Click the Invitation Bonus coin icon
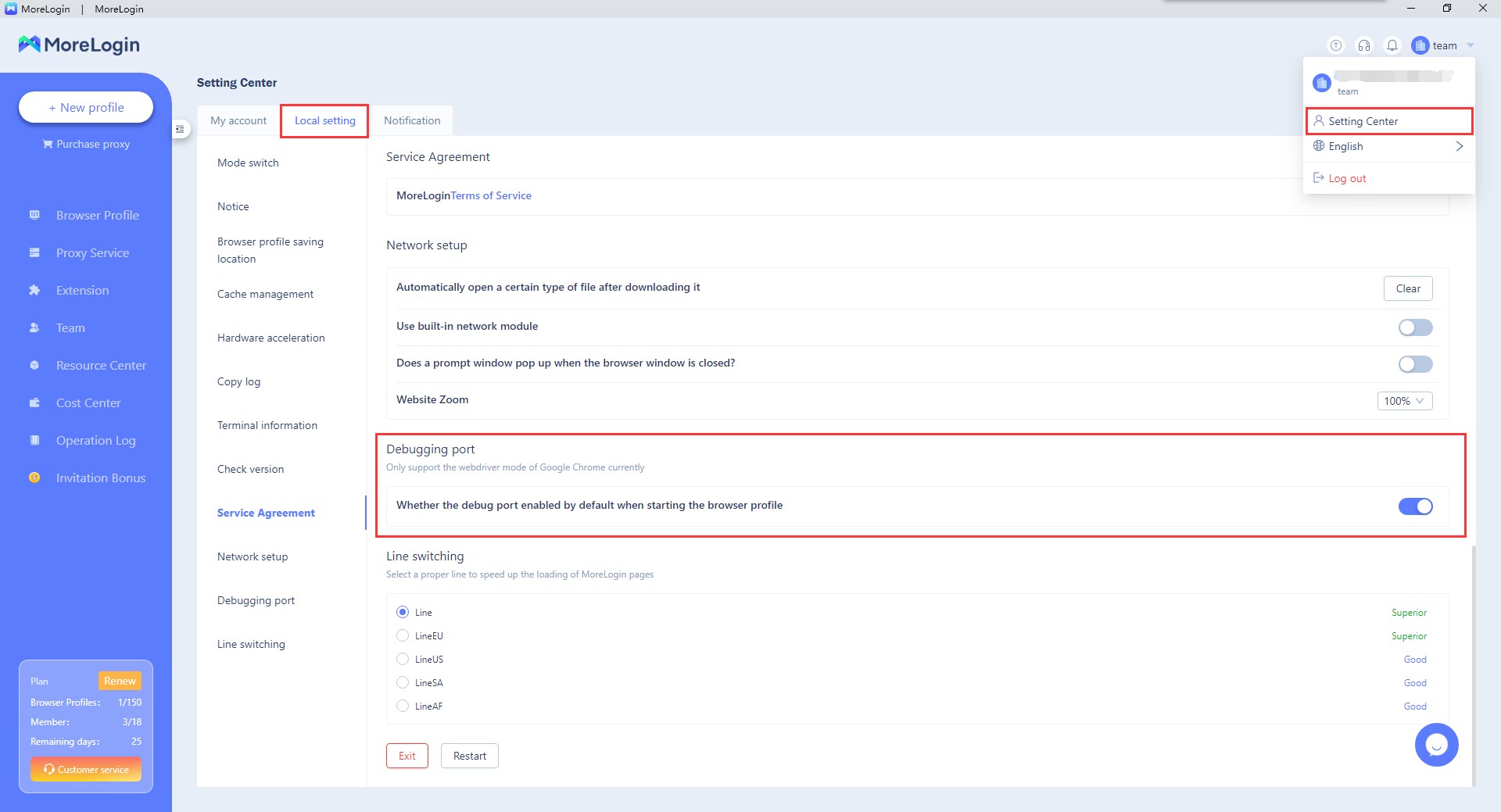Image resolution: width=1501 pixels, height=812 pixels. 34,478
